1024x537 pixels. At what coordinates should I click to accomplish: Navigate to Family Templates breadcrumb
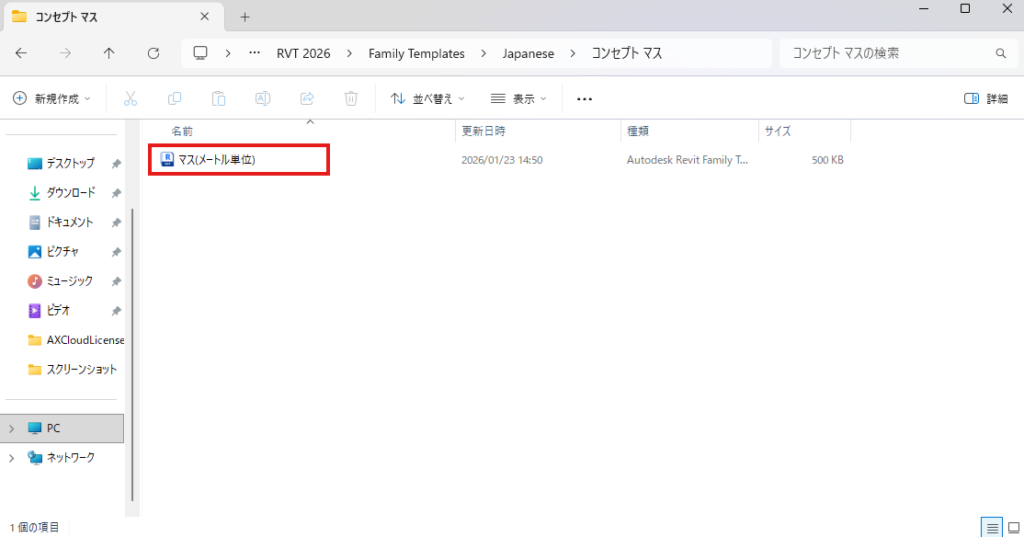416,53
